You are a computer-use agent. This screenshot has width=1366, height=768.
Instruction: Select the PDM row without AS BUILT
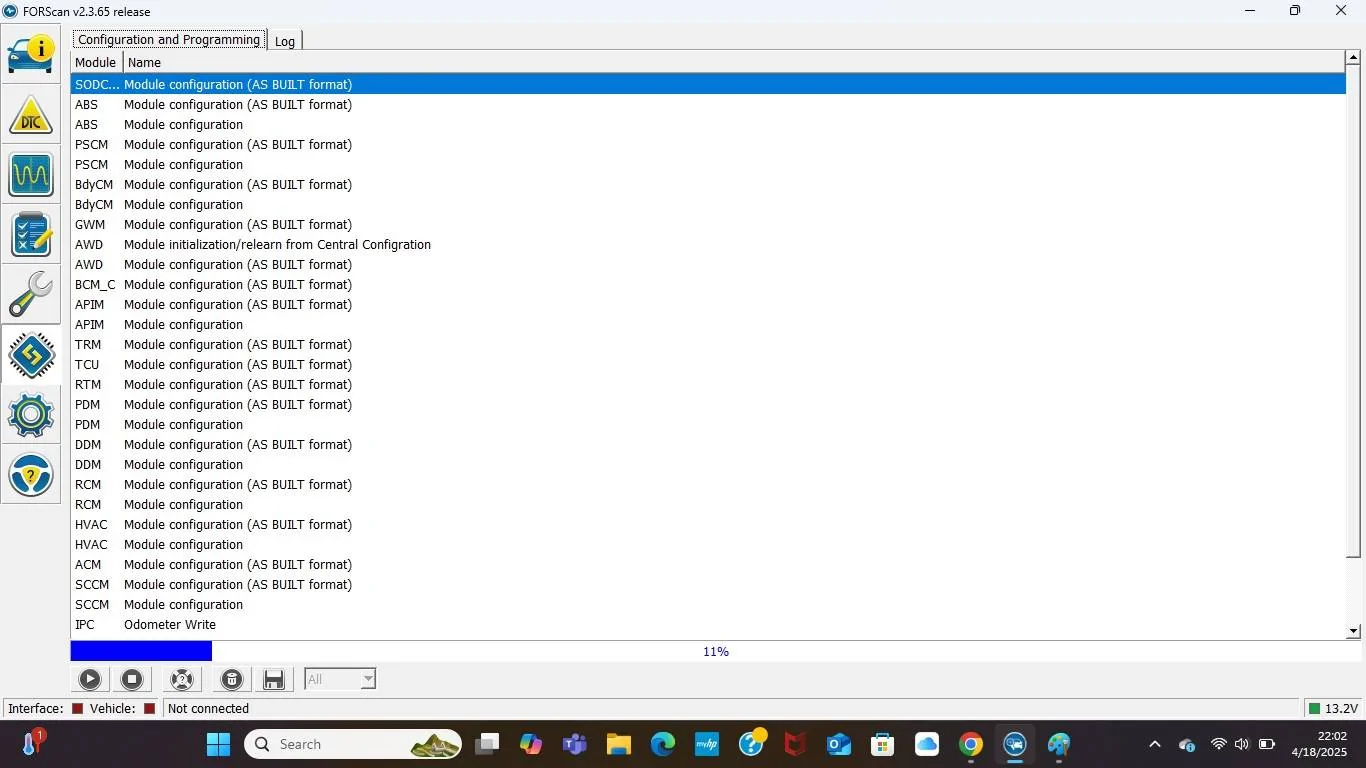[x=708, y=425]
